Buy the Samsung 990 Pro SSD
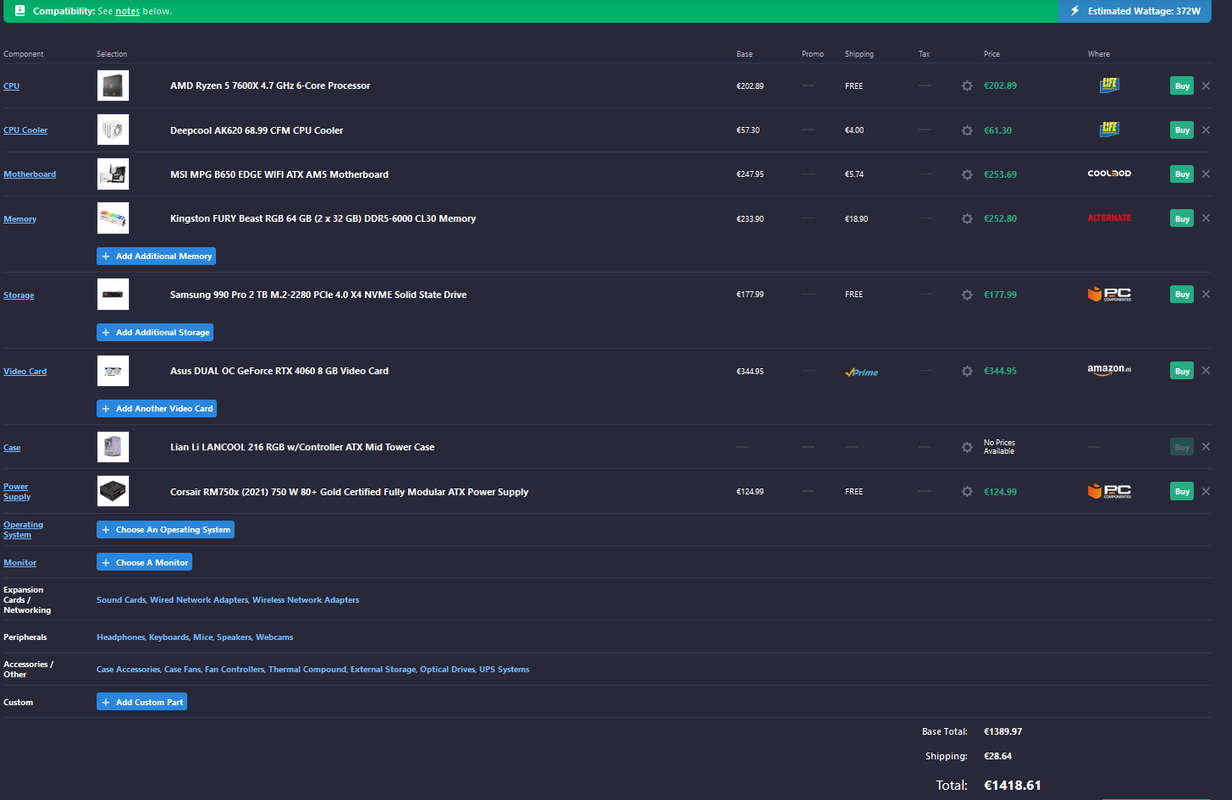This screenshot has height=800, width=1232. pyautogui.click(x=1182, y=295)
